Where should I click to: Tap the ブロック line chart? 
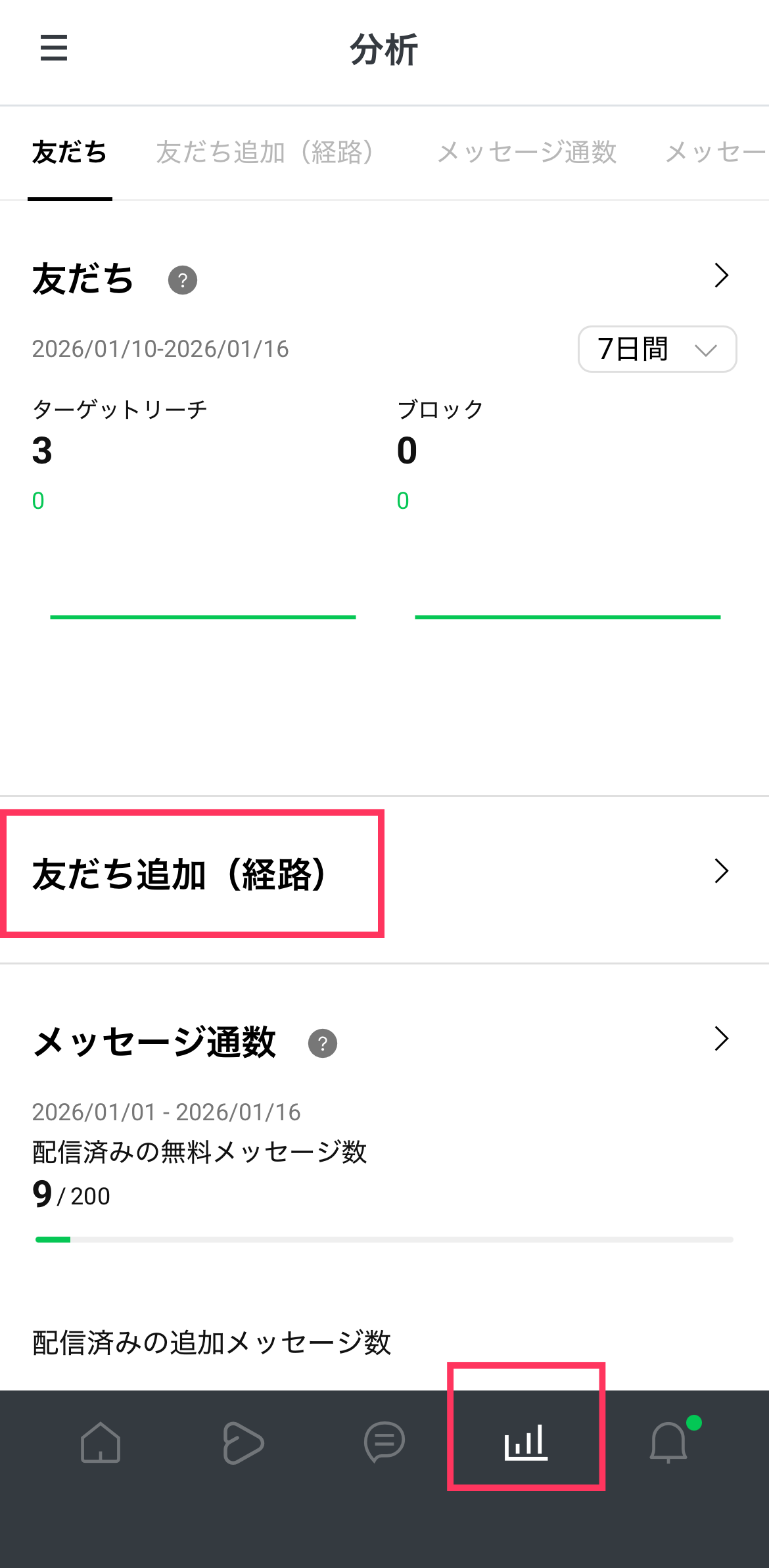568,617
